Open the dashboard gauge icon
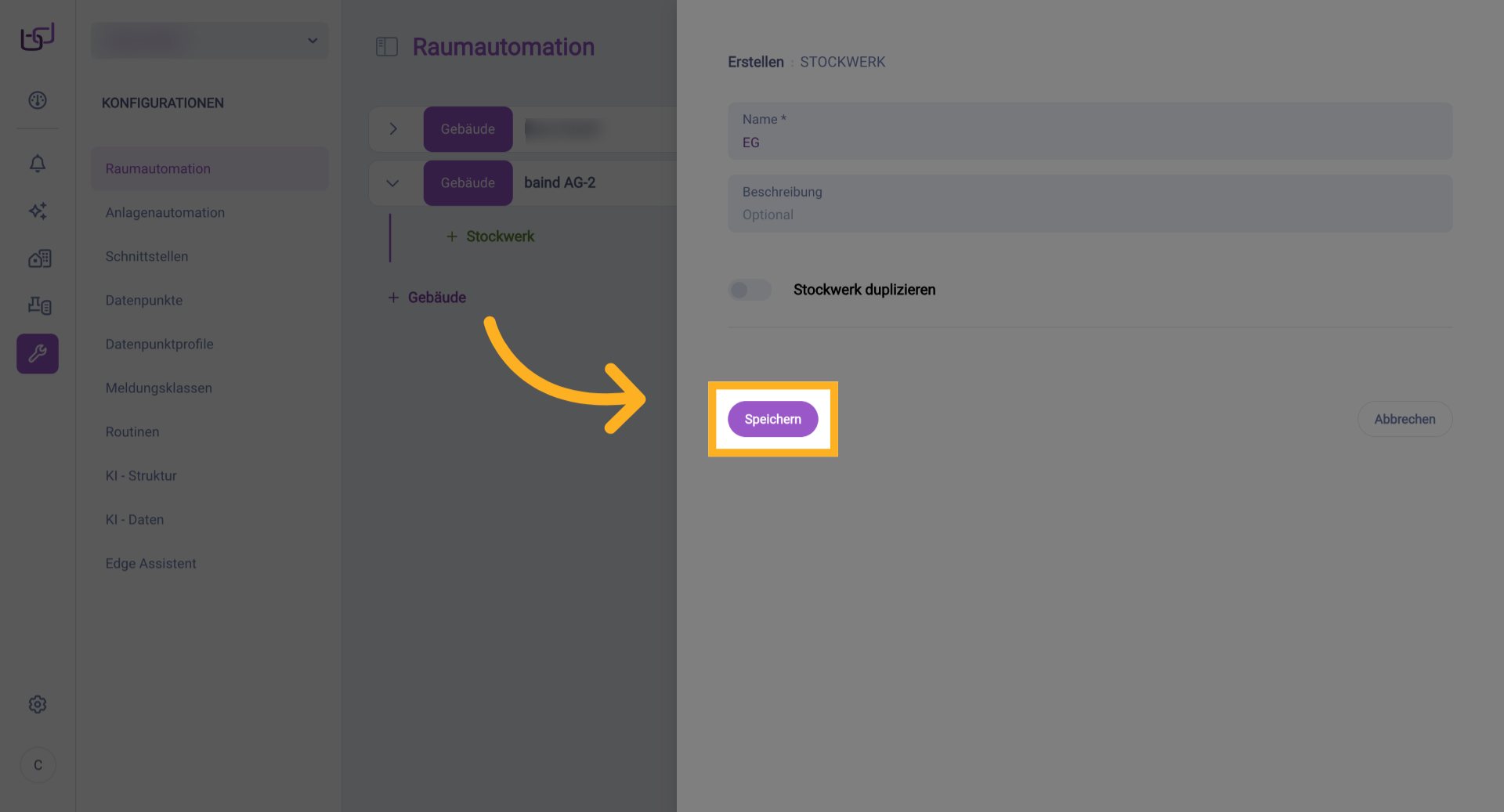1504x812 pixels. point(38,100)
